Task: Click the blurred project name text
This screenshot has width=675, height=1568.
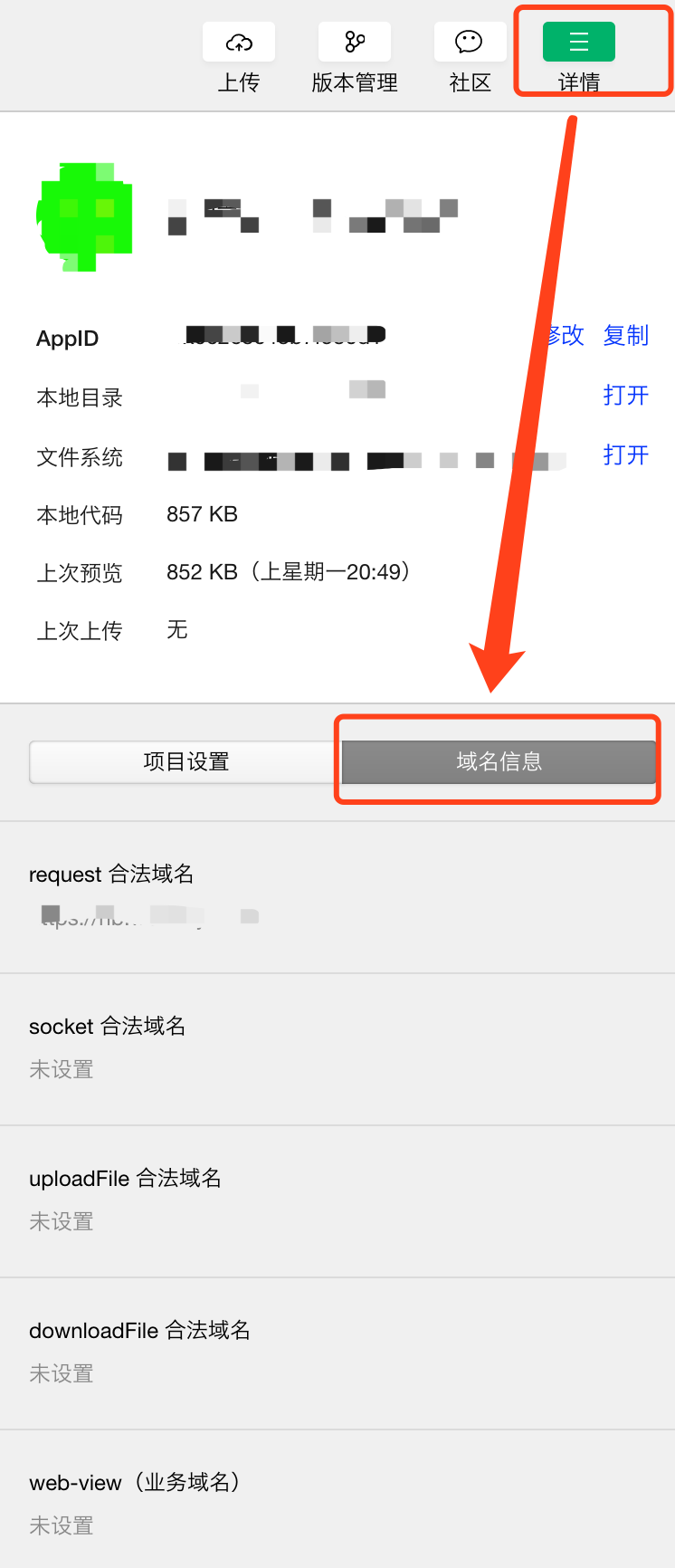Action: tap(313, 216)
